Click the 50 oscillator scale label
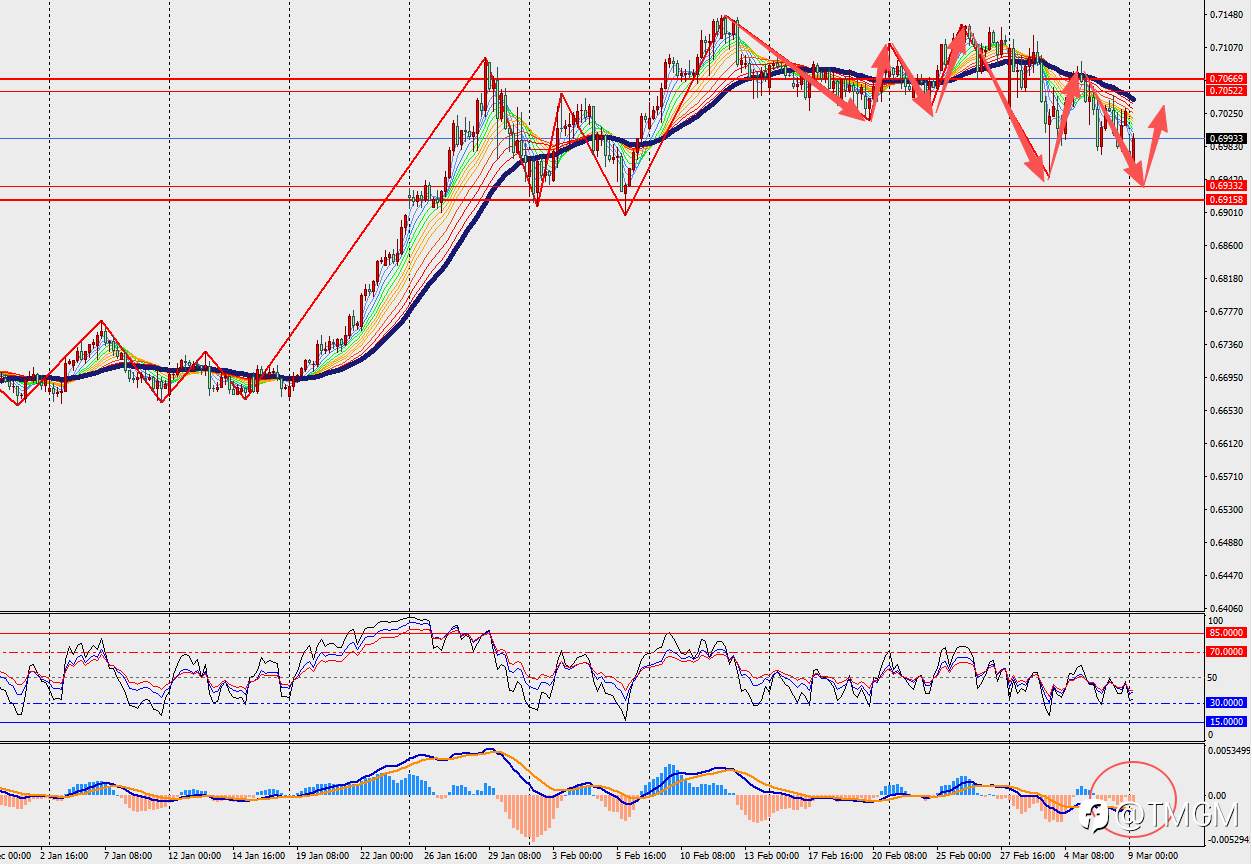1252x864 pixels. (1214, 678)
